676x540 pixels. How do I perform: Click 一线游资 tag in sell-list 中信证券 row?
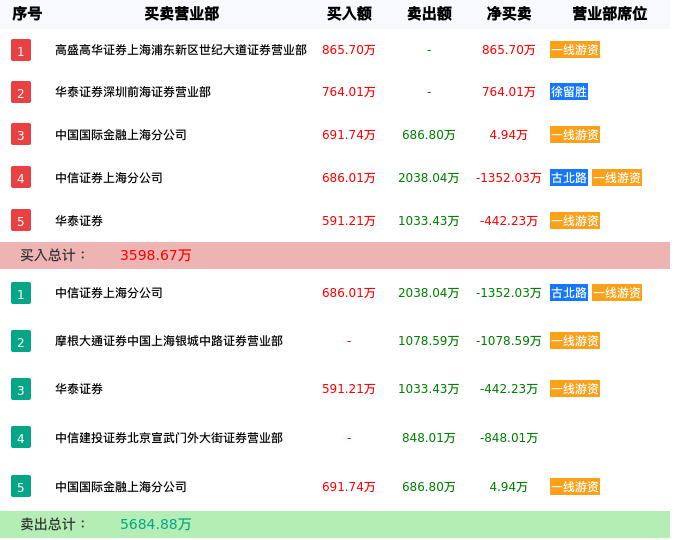click(617, 293)
